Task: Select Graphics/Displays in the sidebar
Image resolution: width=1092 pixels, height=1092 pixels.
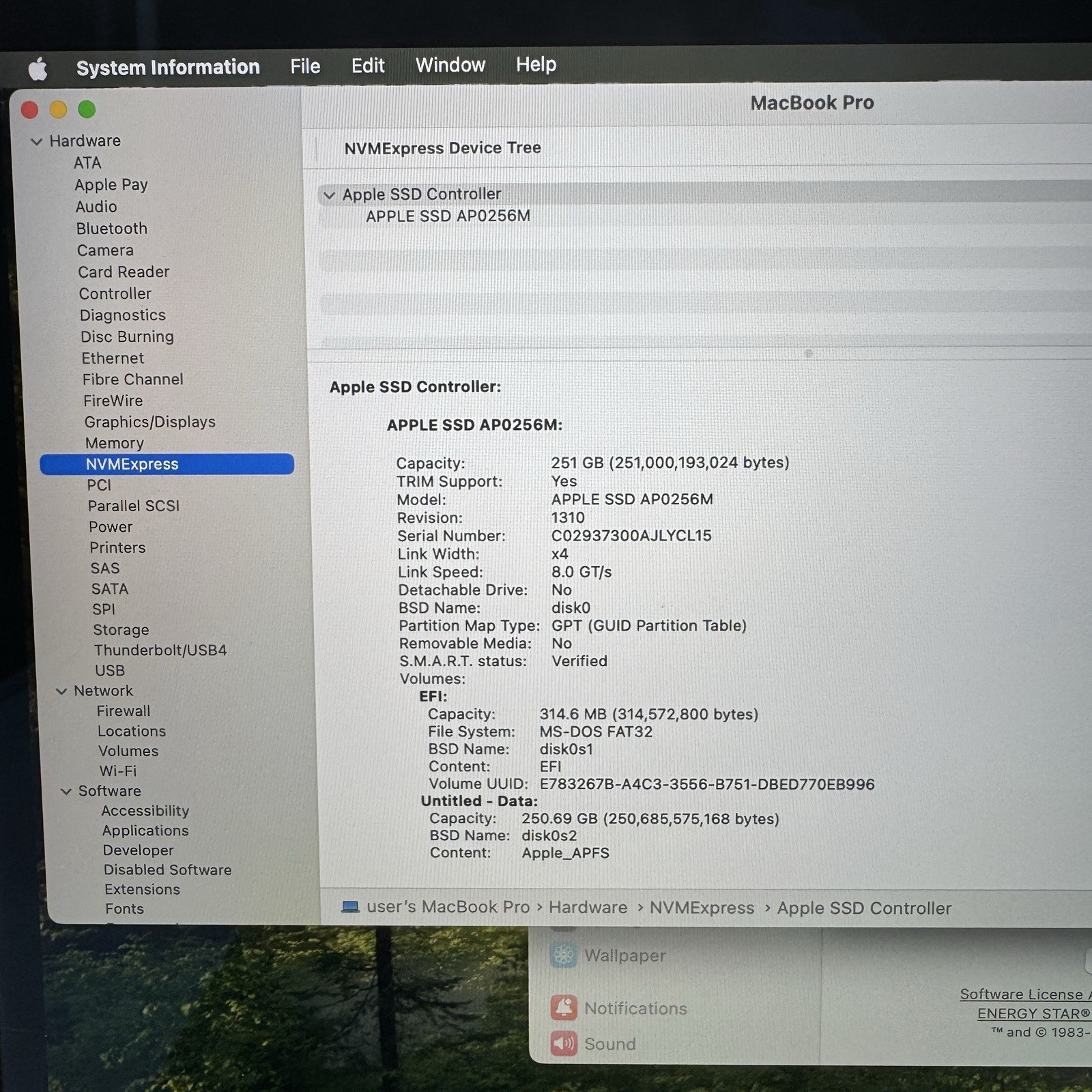Action: pyautogui.click(x=150, y=422)
